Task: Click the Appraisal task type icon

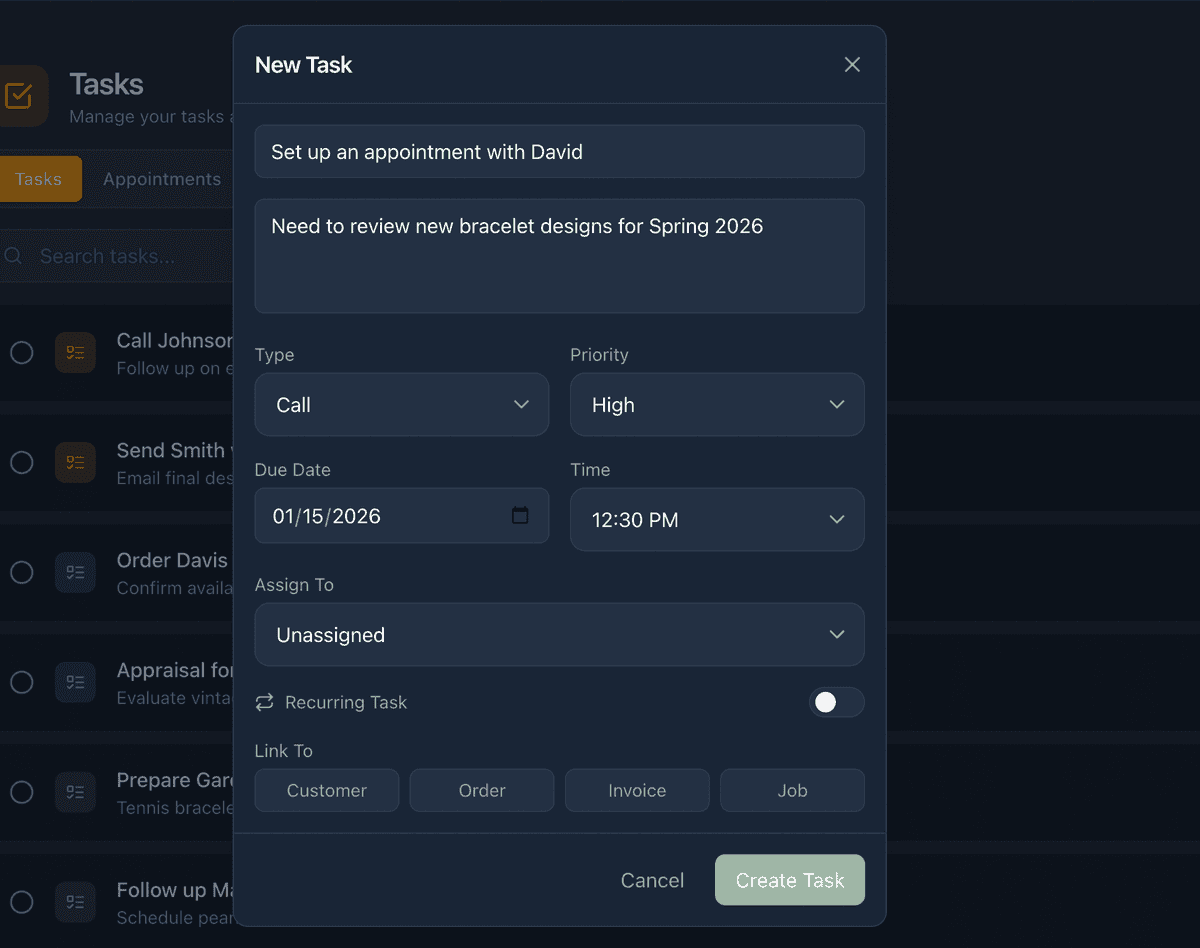Action: point(75,682)
